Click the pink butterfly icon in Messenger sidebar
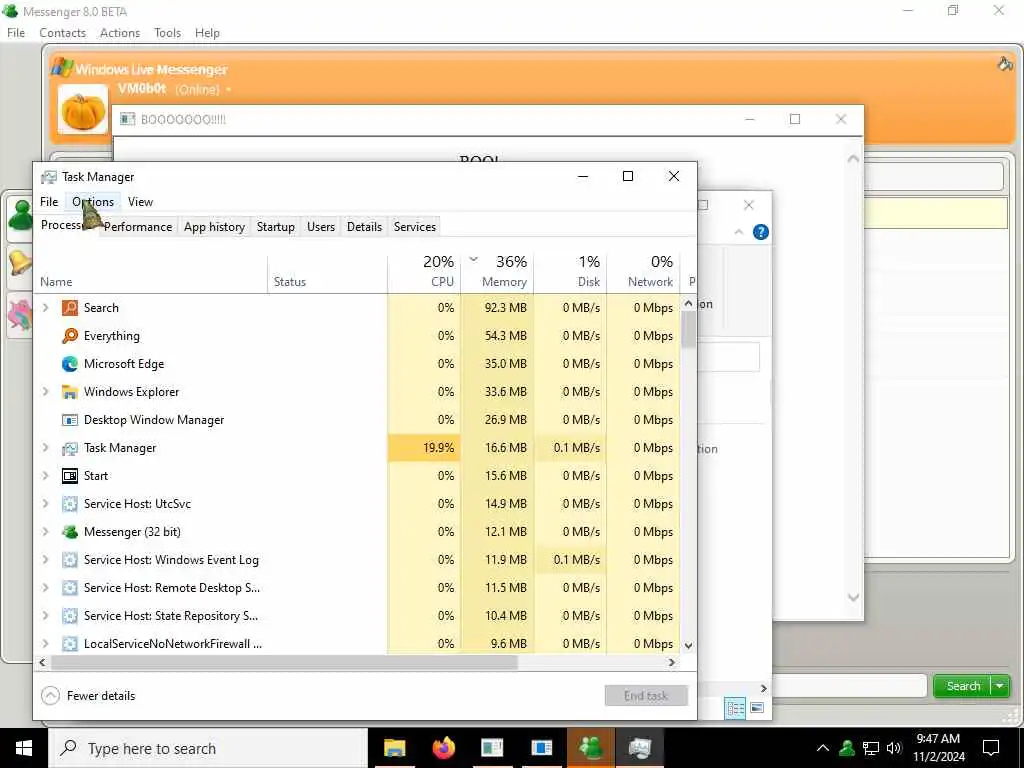Image resolution: width=1024 pixels, height=768 pixels. pos(21,314)
